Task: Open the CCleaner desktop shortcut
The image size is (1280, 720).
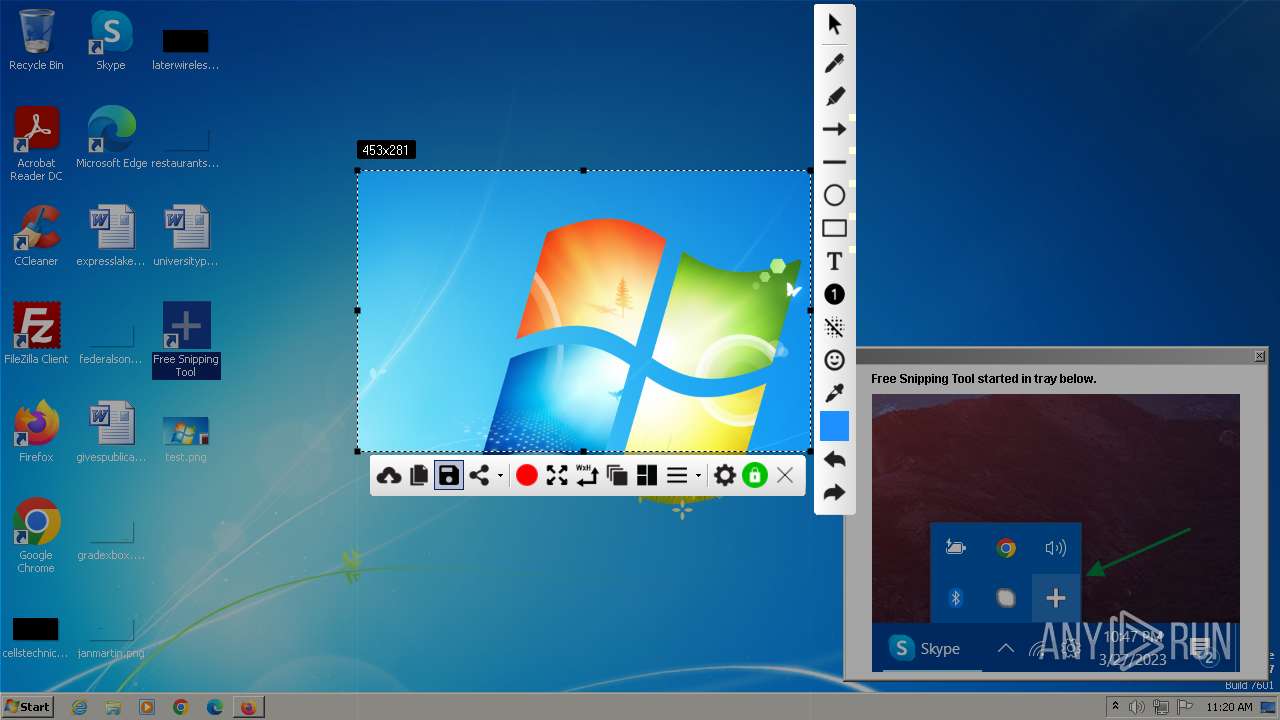Action: [36, 236]
